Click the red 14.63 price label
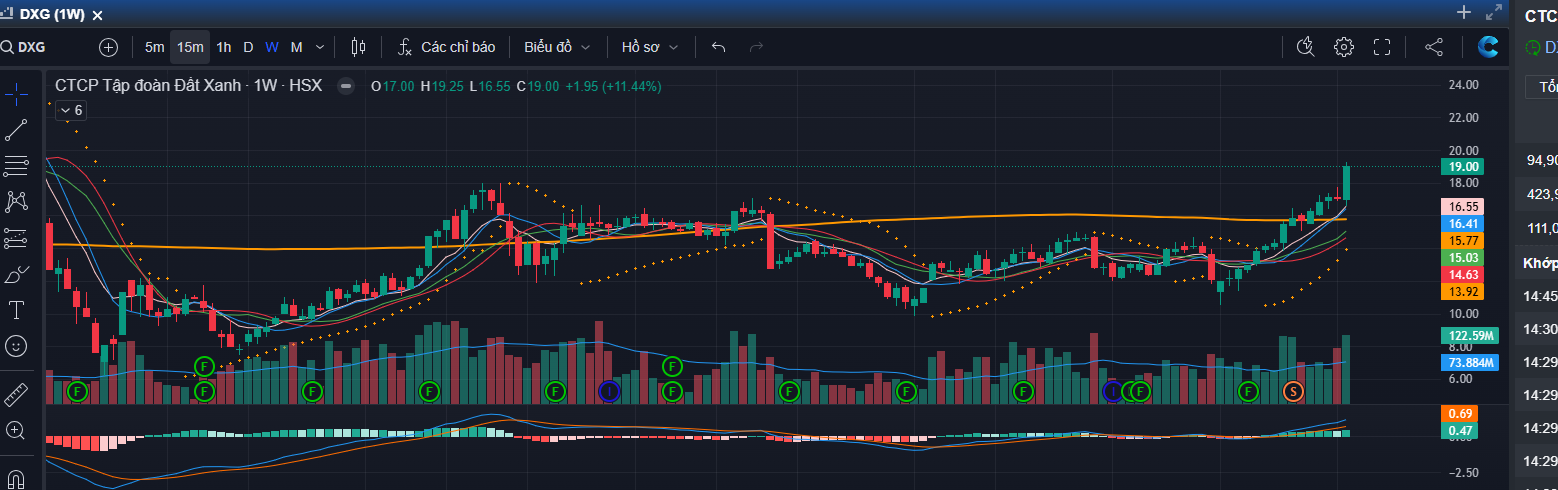Viewport: 1558px width, 490px height. click(x=1464, y=275)
